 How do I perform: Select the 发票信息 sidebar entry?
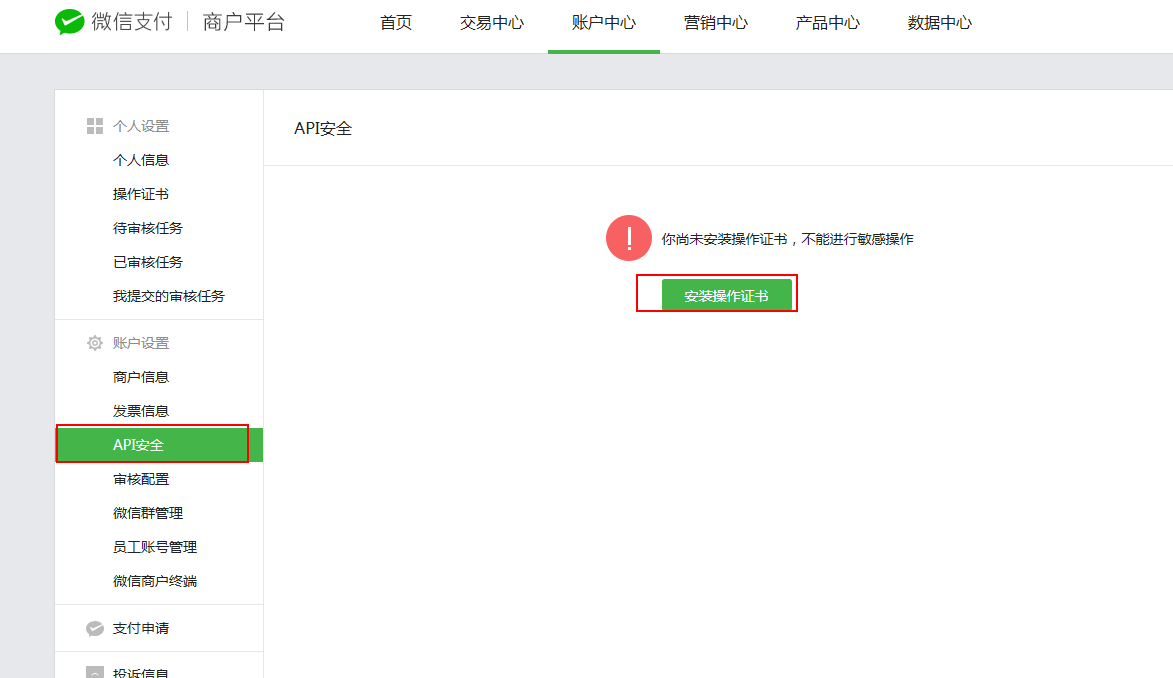tap(141, 411)
